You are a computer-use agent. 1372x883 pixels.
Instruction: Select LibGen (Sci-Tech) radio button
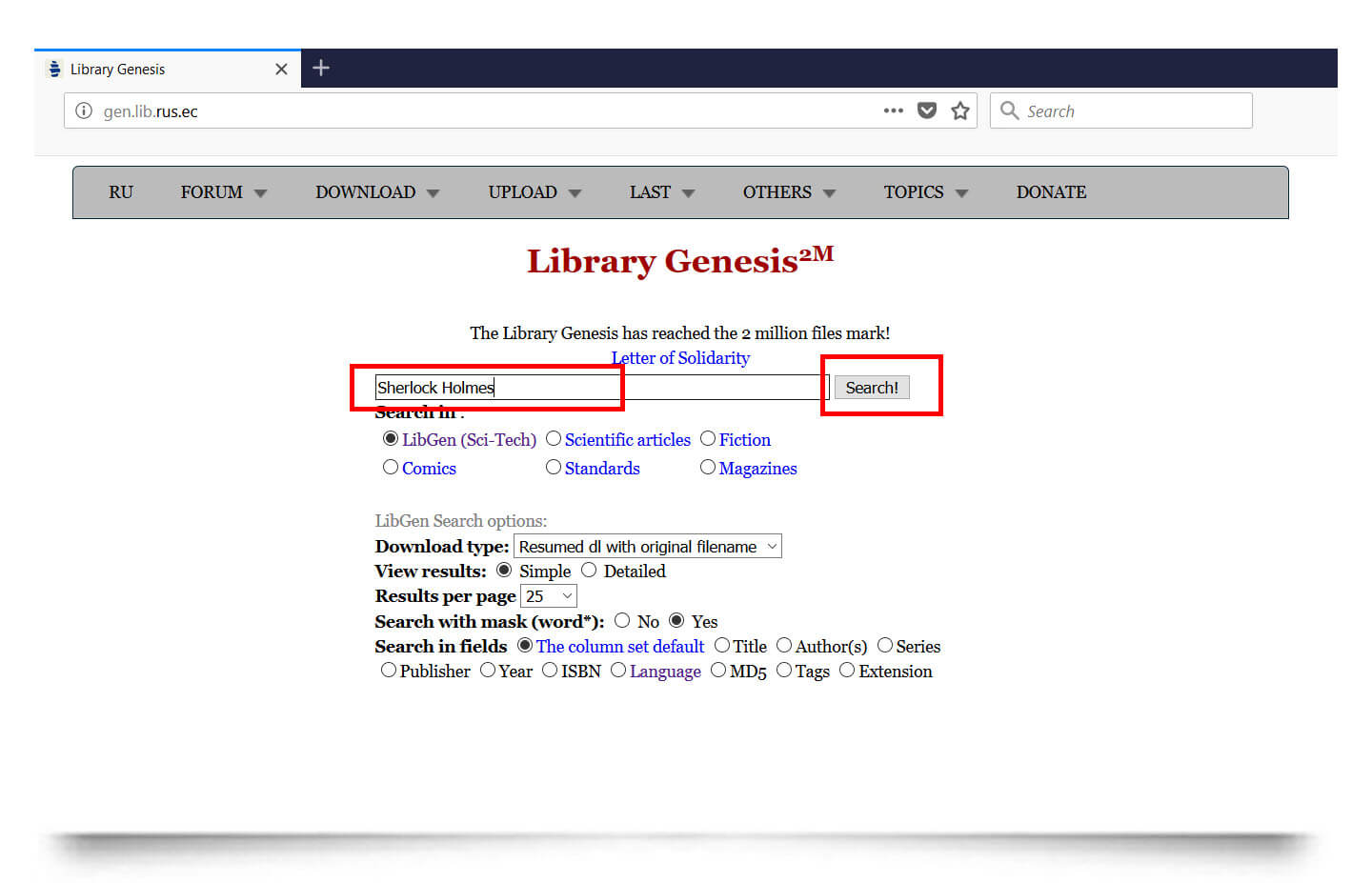[x=391, y=439]
